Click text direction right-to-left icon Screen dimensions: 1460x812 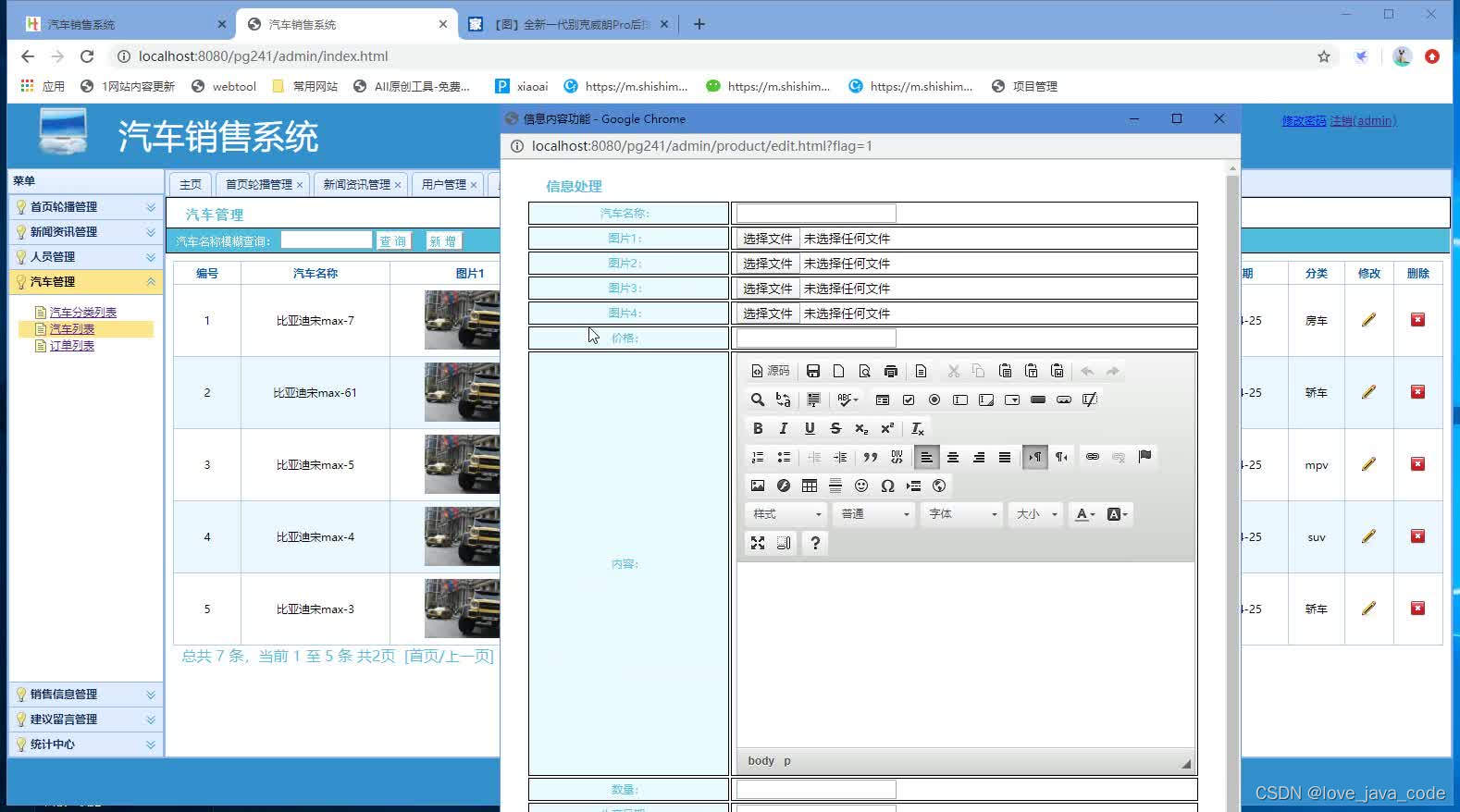[x=1061, y=457]
